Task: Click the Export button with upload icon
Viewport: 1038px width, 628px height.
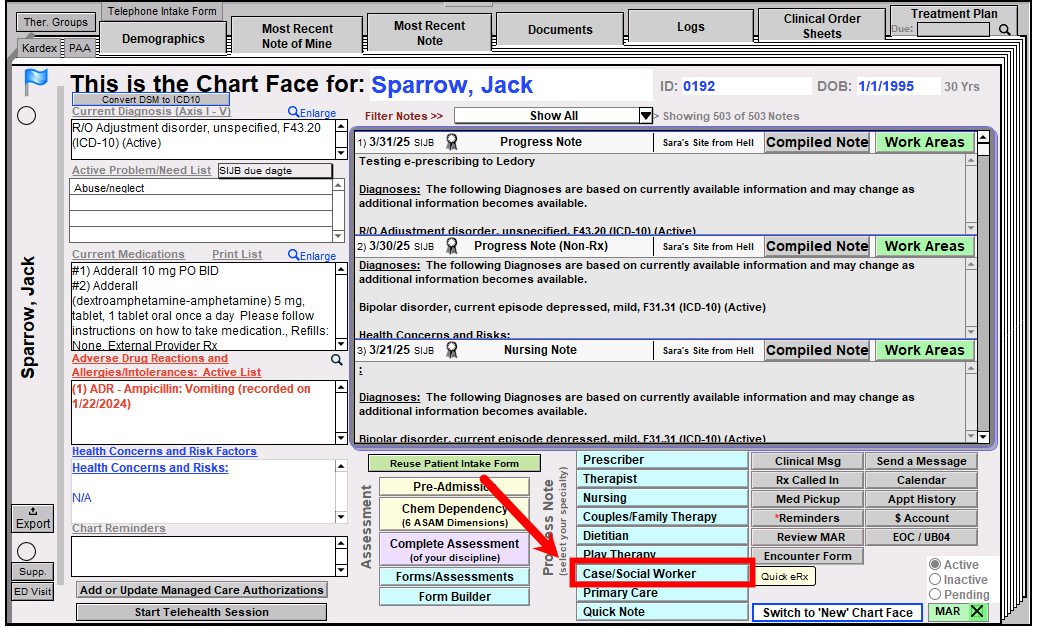Action: point(33,518)
